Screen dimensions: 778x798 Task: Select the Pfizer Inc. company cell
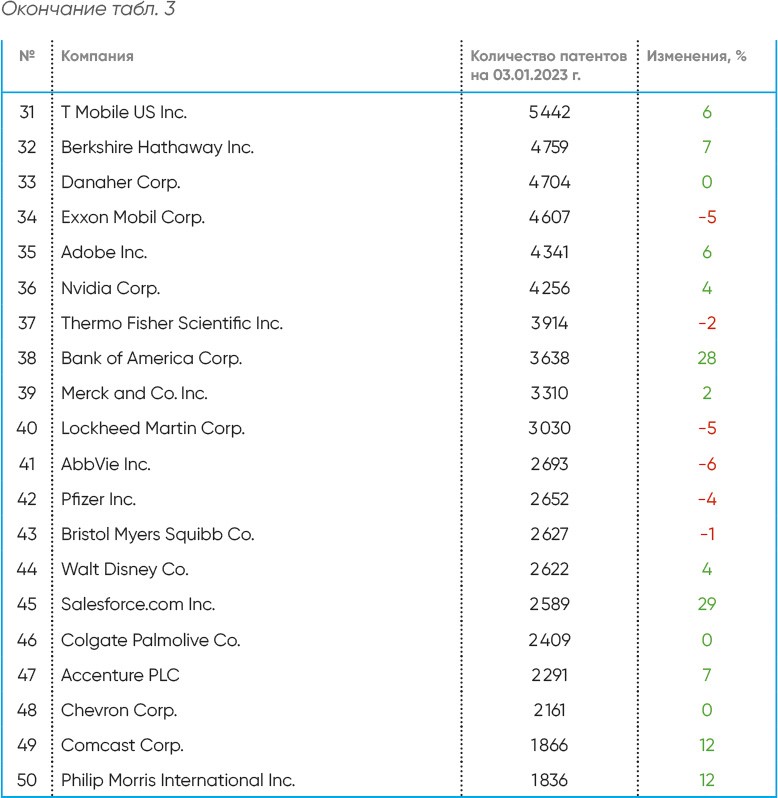click(x=98, y=499)
